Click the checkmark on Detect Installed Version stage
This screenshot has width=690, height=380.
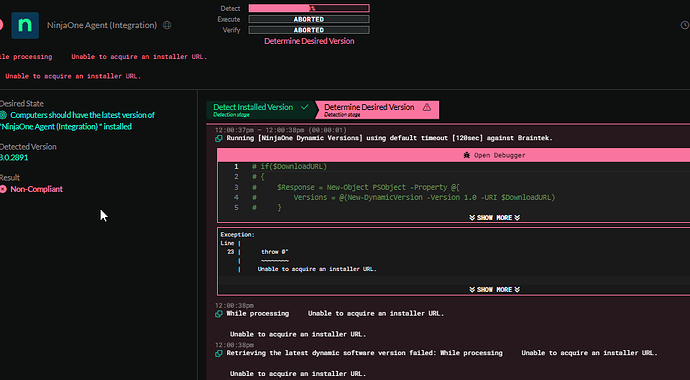coord(305,107)
